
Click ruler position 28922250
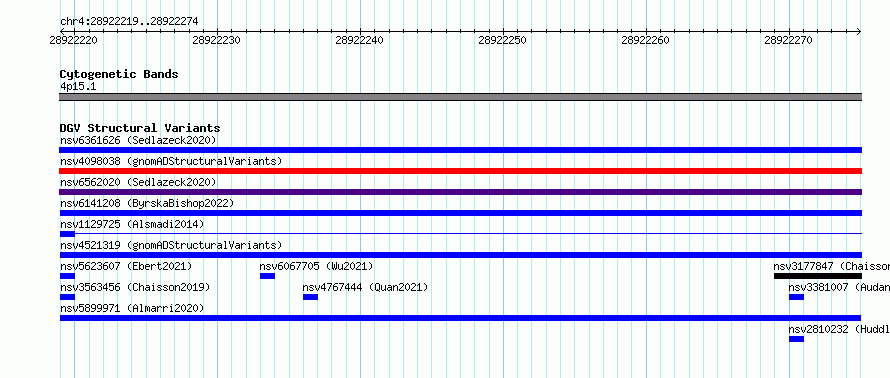tap(502, 40)
